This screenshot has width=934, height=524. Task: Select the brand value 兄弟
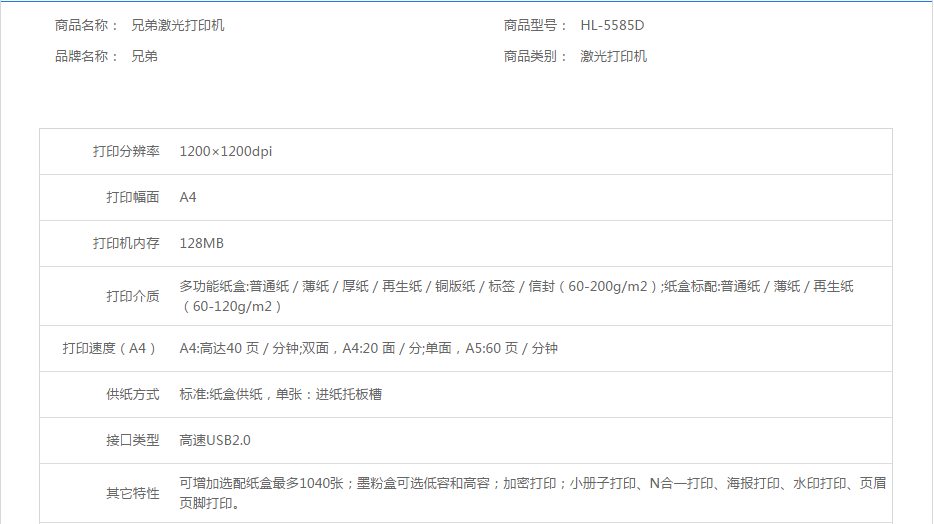(144, 57)
